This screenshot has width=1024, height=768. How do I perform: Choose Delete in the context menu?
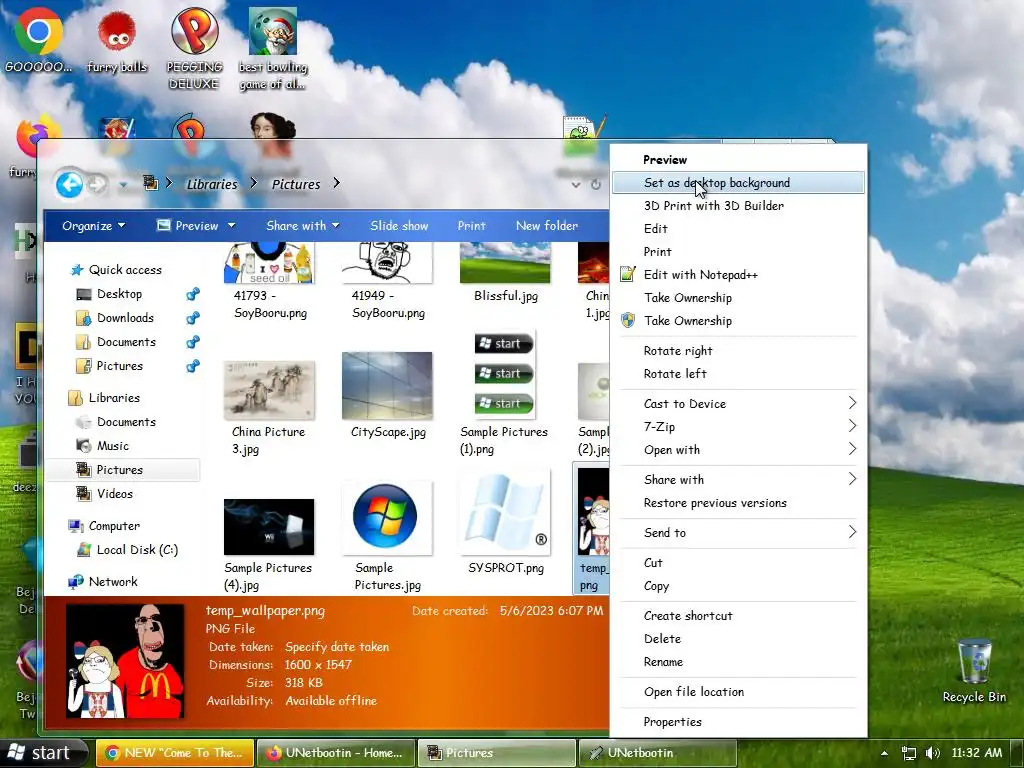[738, 639]
